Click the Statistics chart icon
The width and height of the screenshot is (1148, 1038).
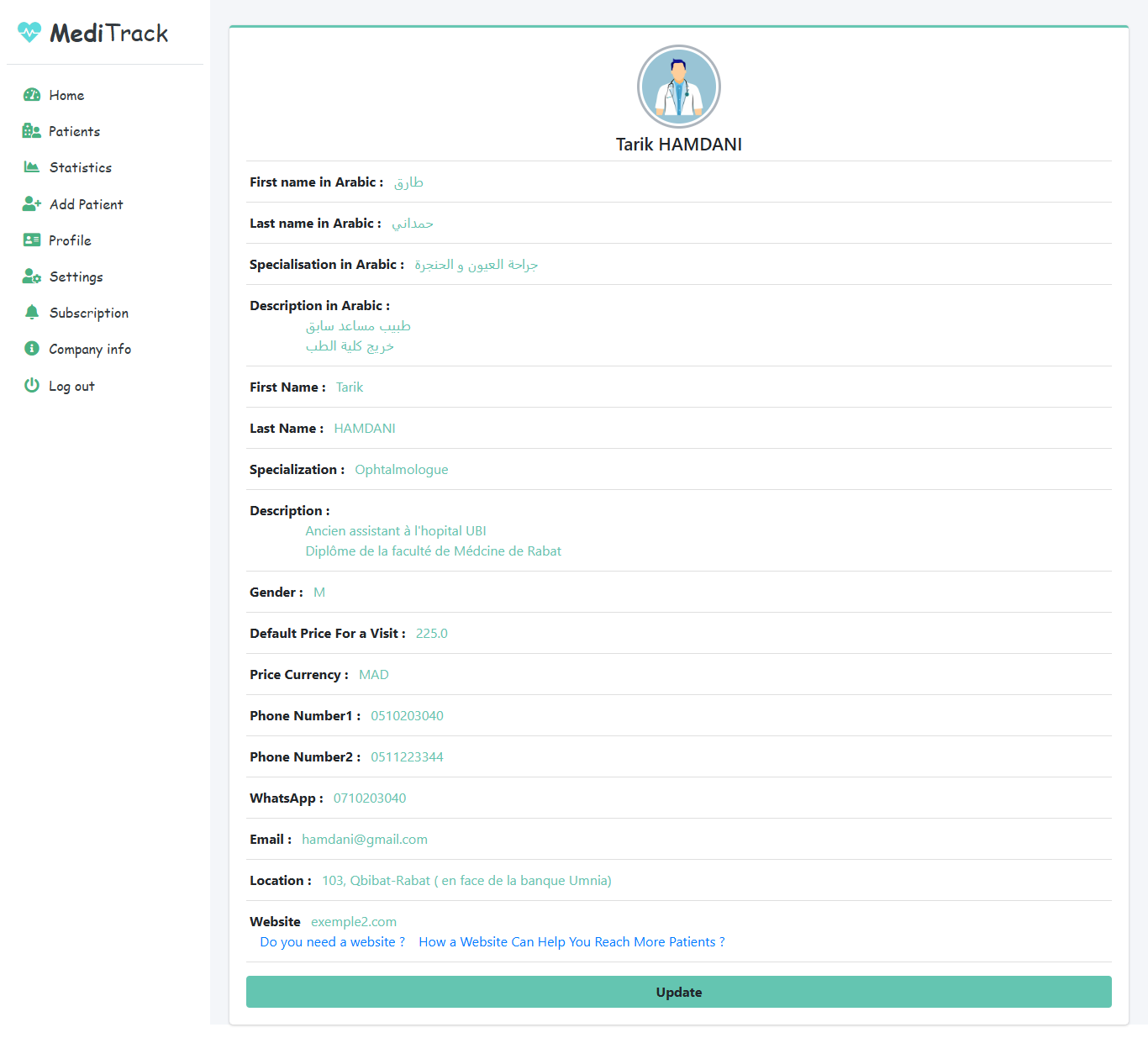coord(32,167)
